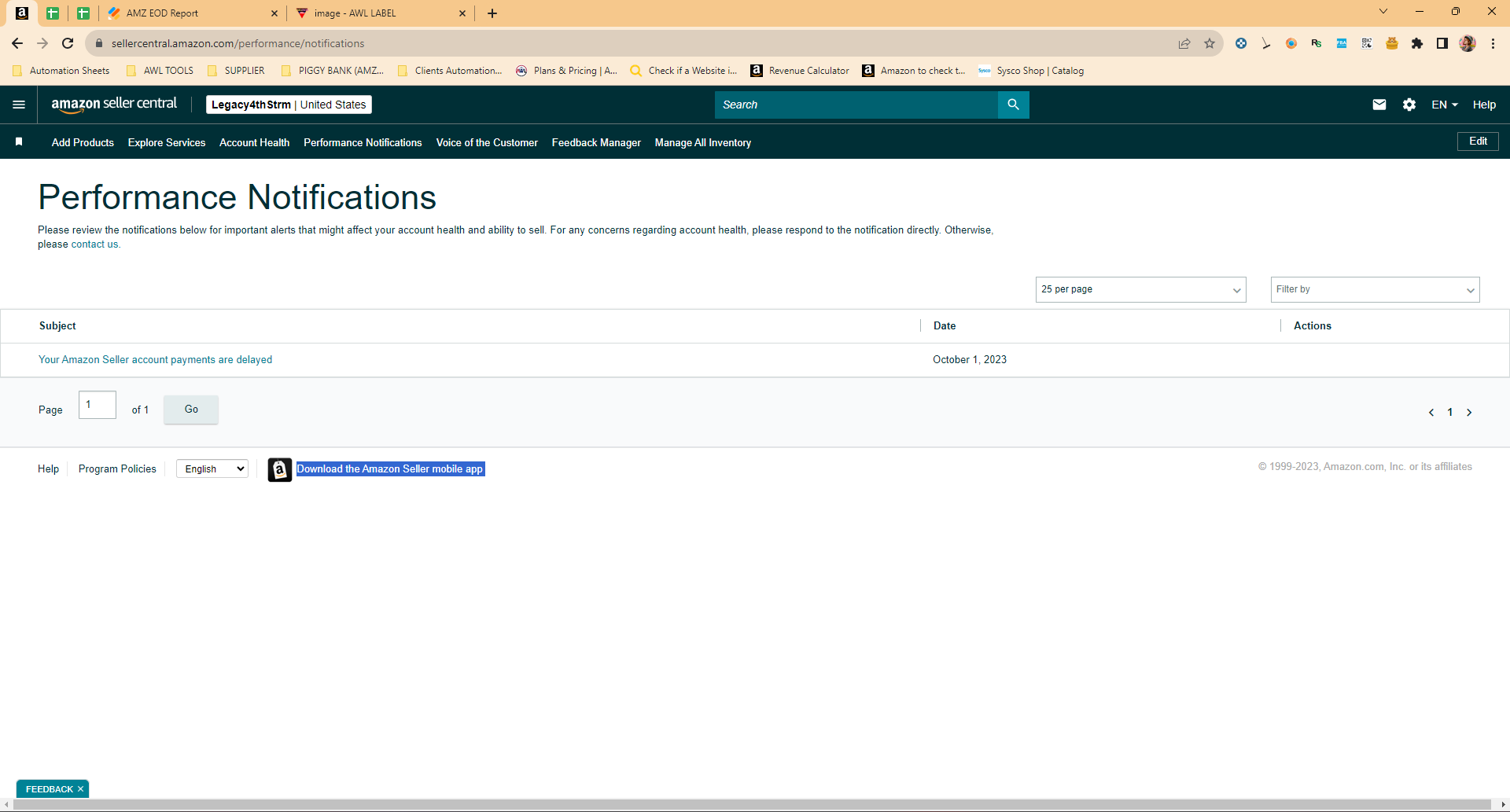
Task: Open the Filter by dropdown
Action: 1375,289
